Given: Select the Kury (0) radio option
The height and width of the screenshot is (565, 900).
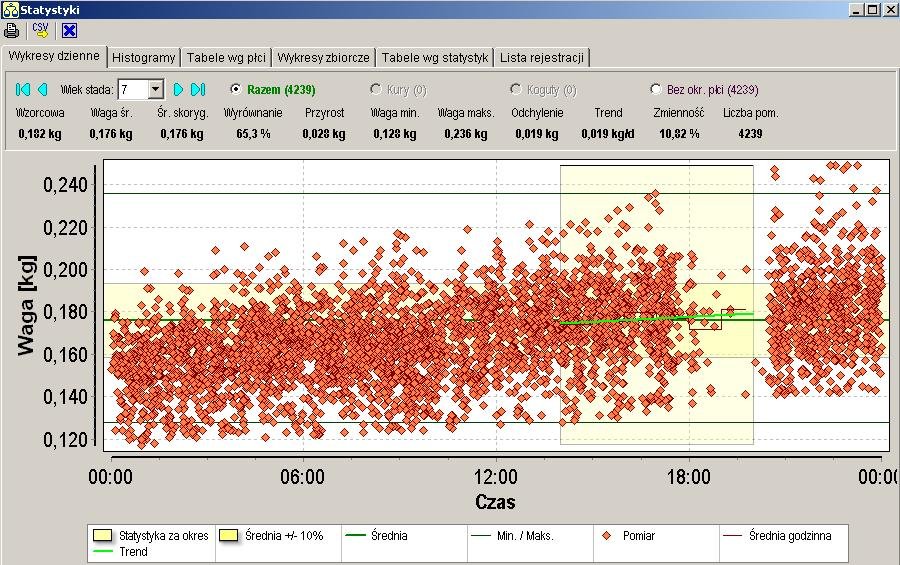Looking at the screenshot, I should pos(376,89).
